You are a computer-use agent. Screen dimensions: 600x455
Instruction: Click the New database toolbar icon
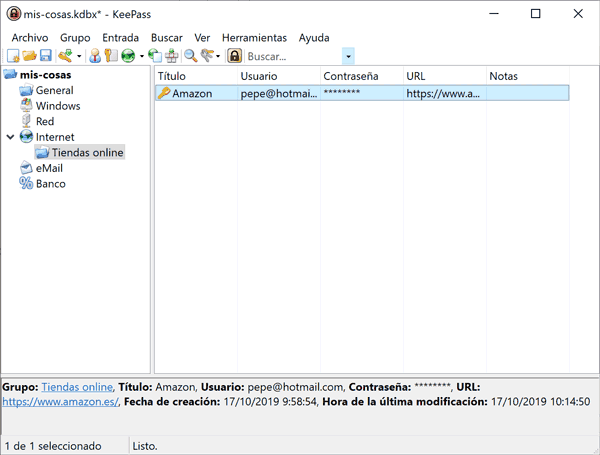tap(13, 56)
